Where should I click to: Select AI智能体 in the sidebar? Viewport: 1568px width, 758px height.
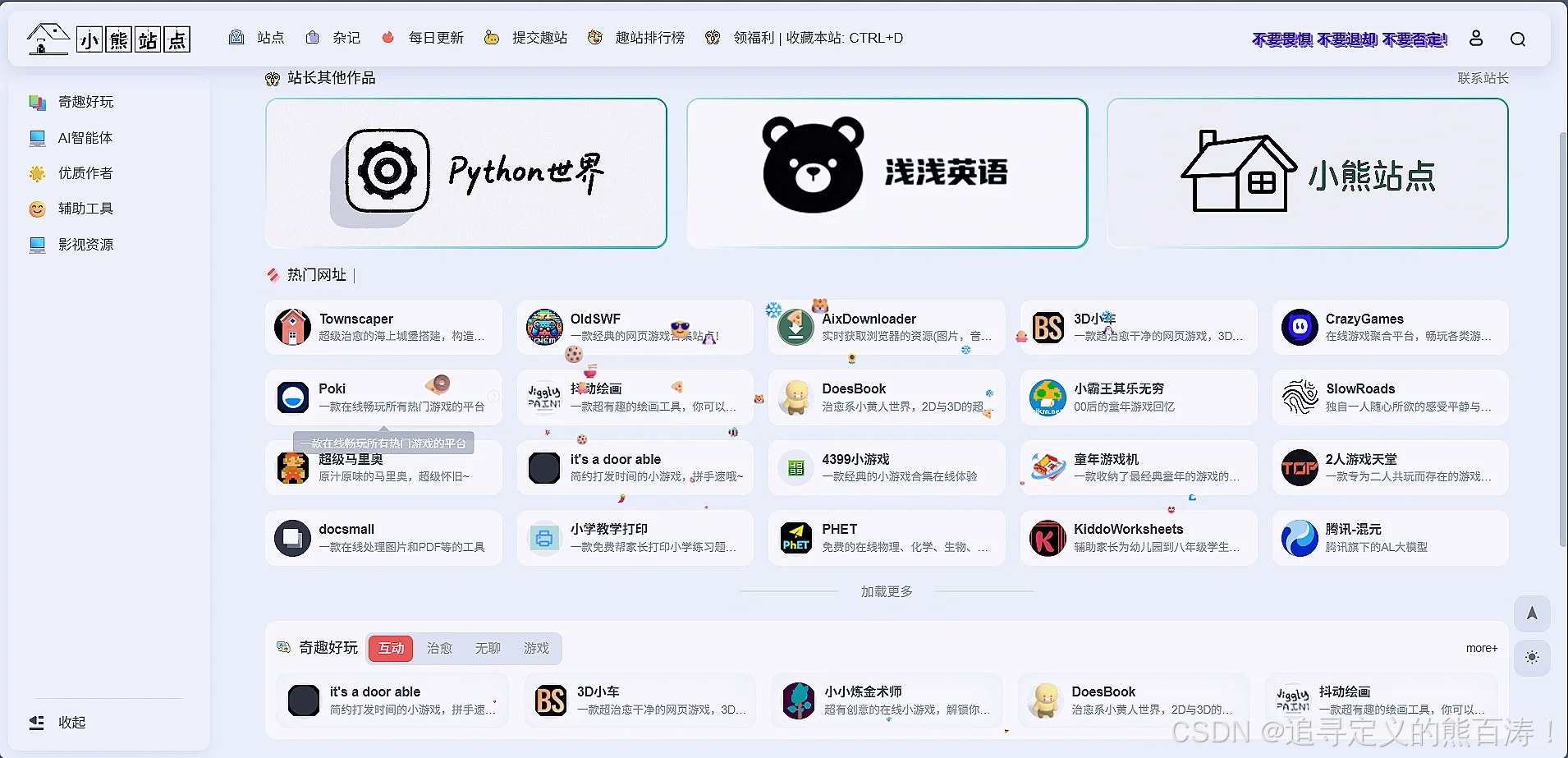click(x=71, y=138)
